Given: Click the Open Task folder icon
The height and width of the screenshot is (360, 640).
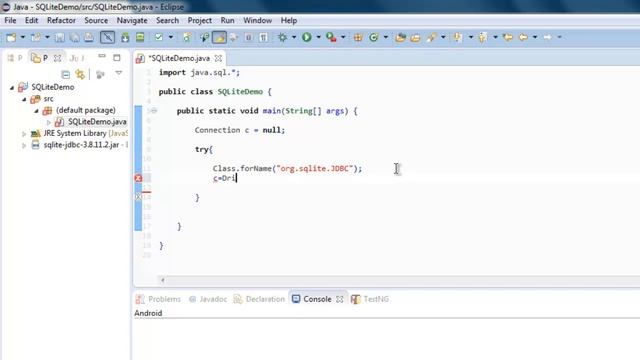Looking at the screenshot, I should pos(415,38).
